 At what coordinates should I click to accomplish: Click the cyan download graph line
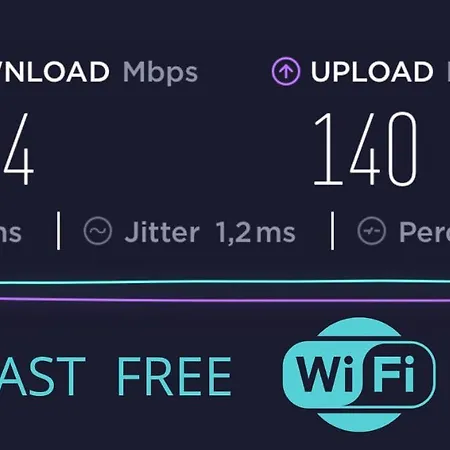pos(225,282)
